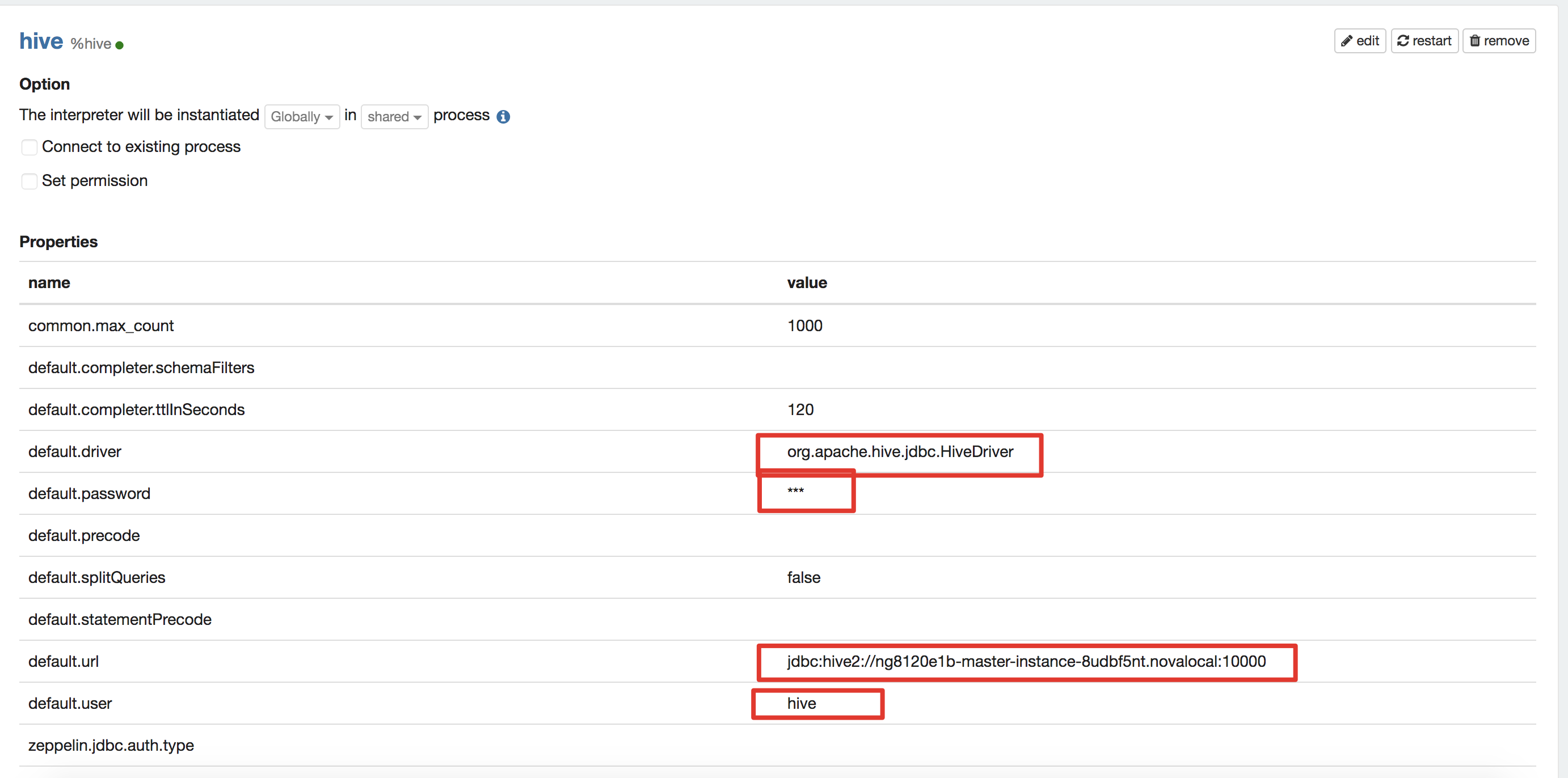
Task: Click the default.precode property name
Action: pyautogui.click(x=84, y=535)
